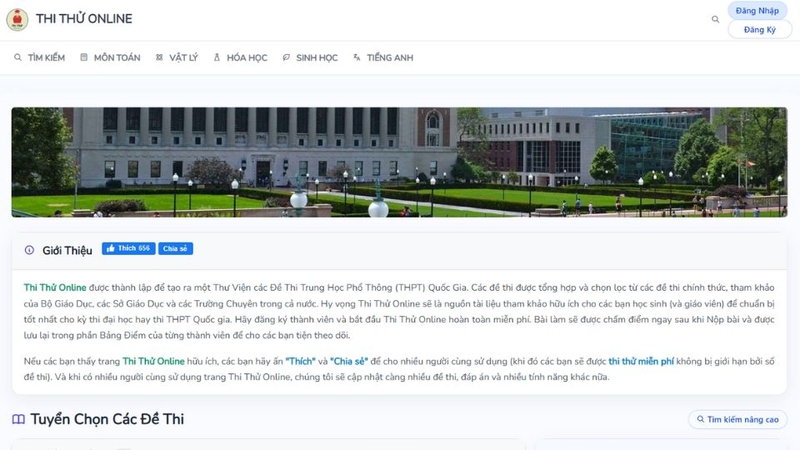Click the flask icon beside HÓA HỌC
Image resolution: width=800 pixels, height=450 pixels.
[x=217, y=57]
